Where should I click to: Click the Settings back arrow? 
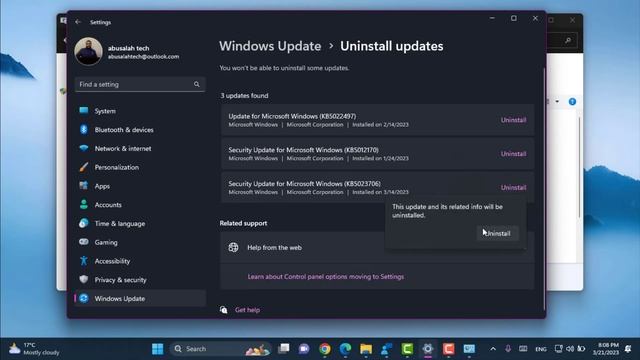pos(78,22)
